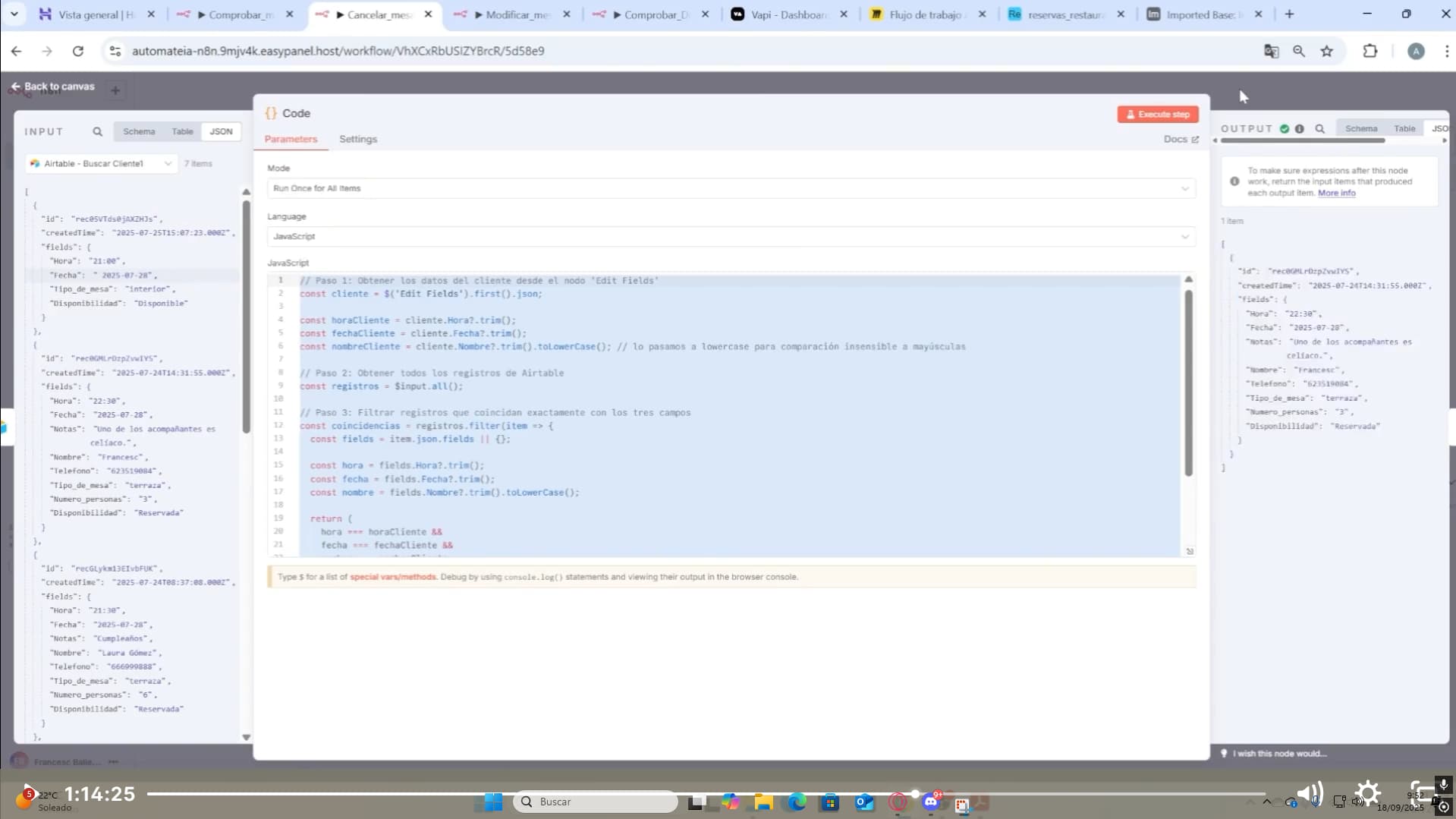The width and height of the screenshot is (1456, 819).
Task: Open a new browser tab
Action: pos(1289,14)
